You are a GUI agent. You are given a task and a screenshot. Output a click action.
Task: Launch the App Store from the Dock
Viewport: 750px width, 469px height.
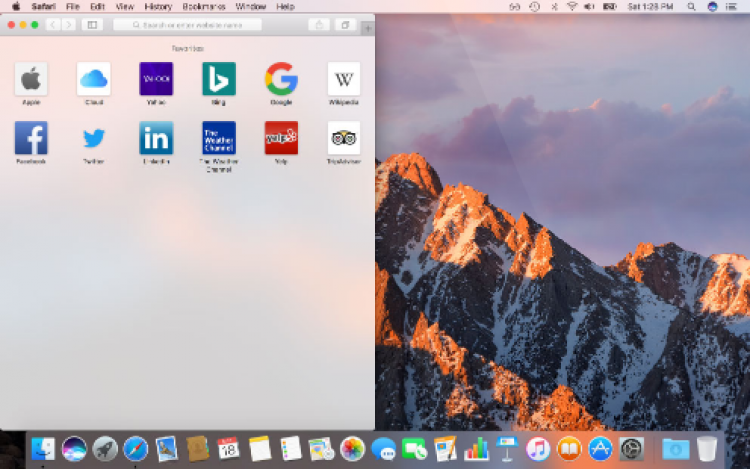[x=599, y=449]
